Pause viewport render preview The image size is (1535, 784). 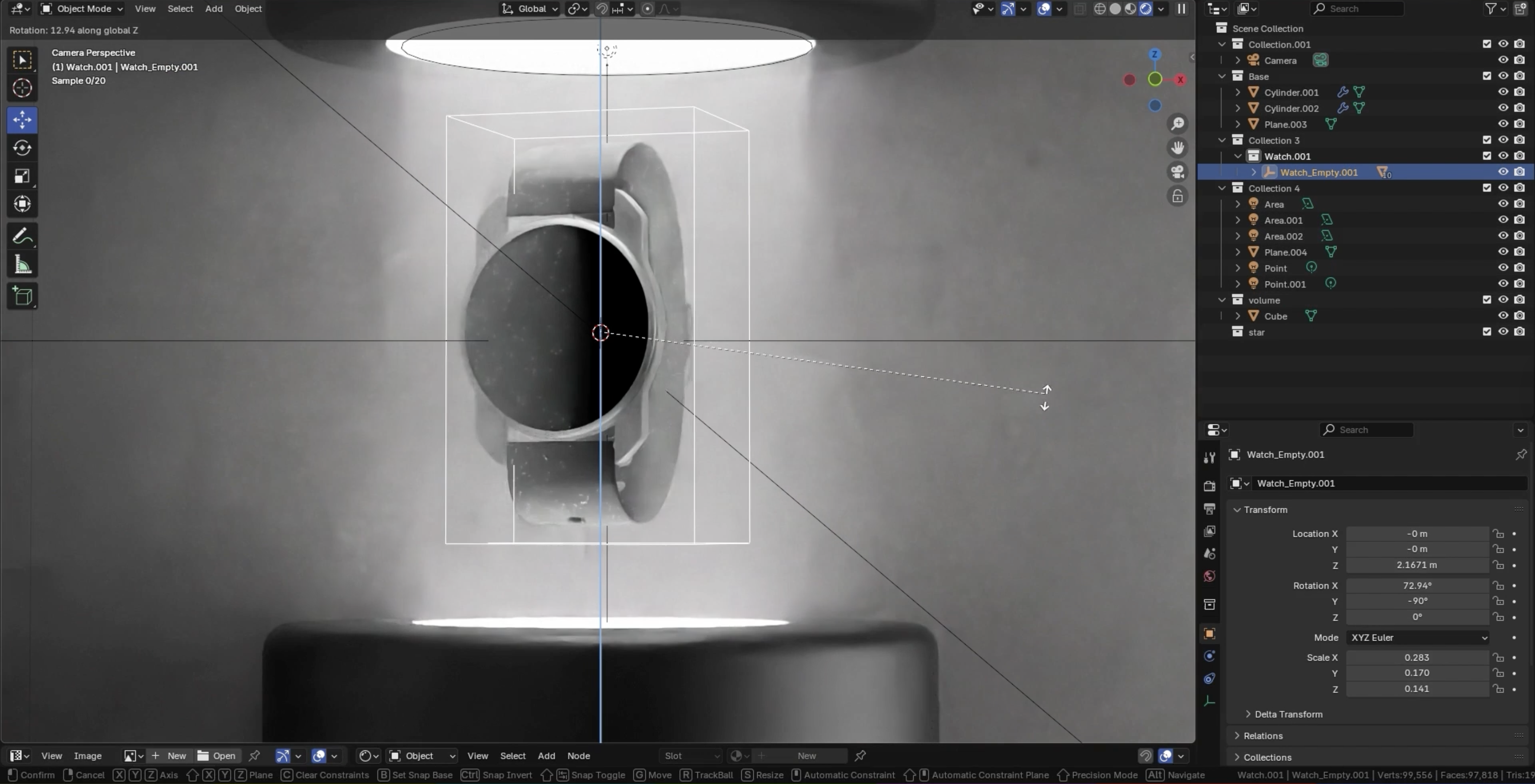point(1181,8)
